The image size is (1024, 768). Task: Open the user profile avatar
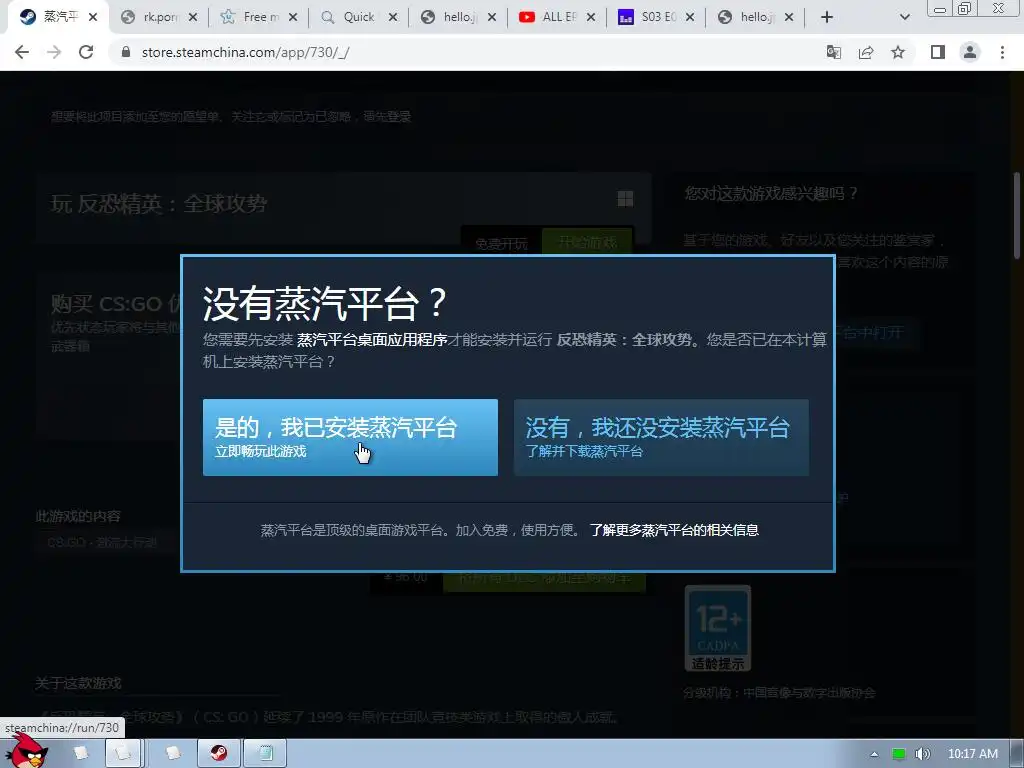pos(970,52)
